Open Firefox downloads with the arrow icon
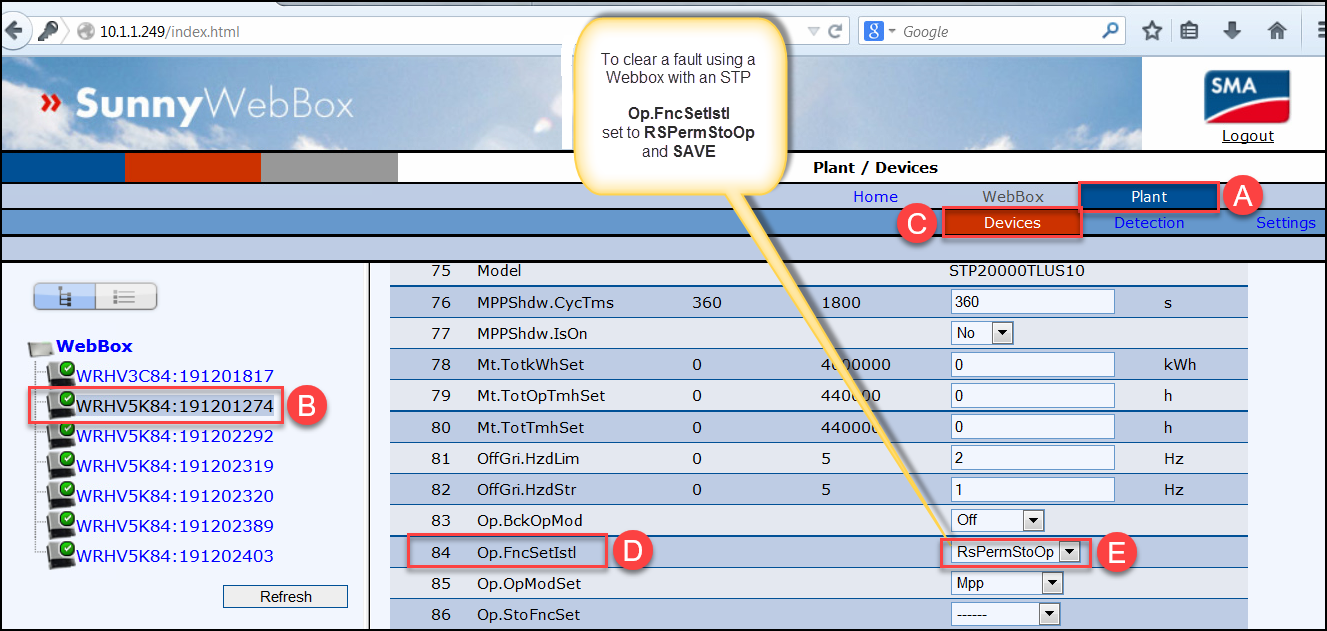This screenshot has height=631, width=1327. [x=1232, y=31]
